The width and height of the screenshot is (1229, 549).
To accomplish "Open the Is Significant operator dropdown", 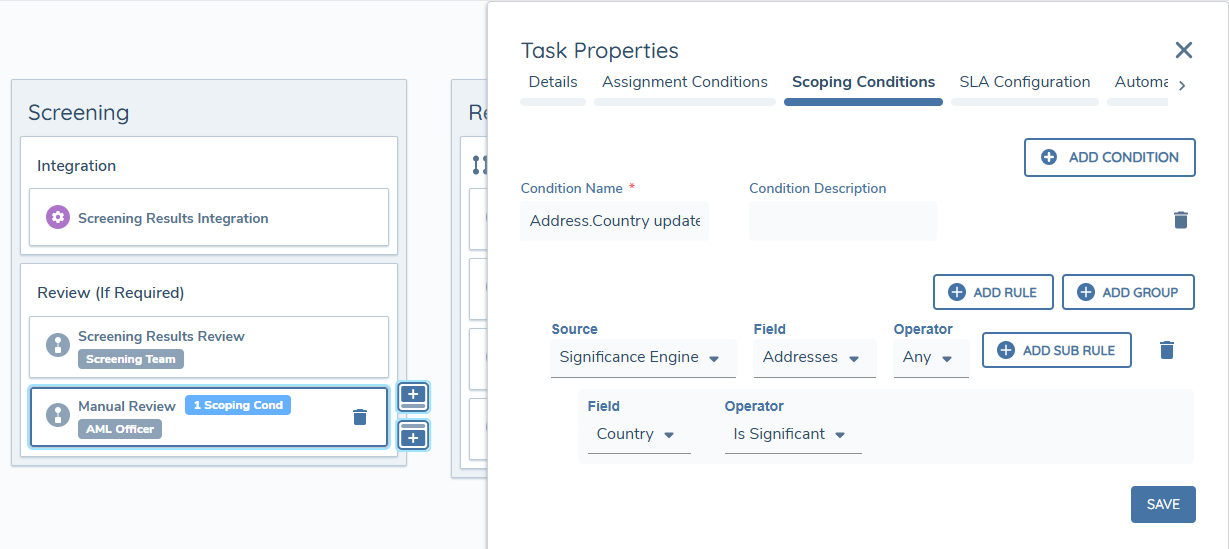I will coord(792,434).
